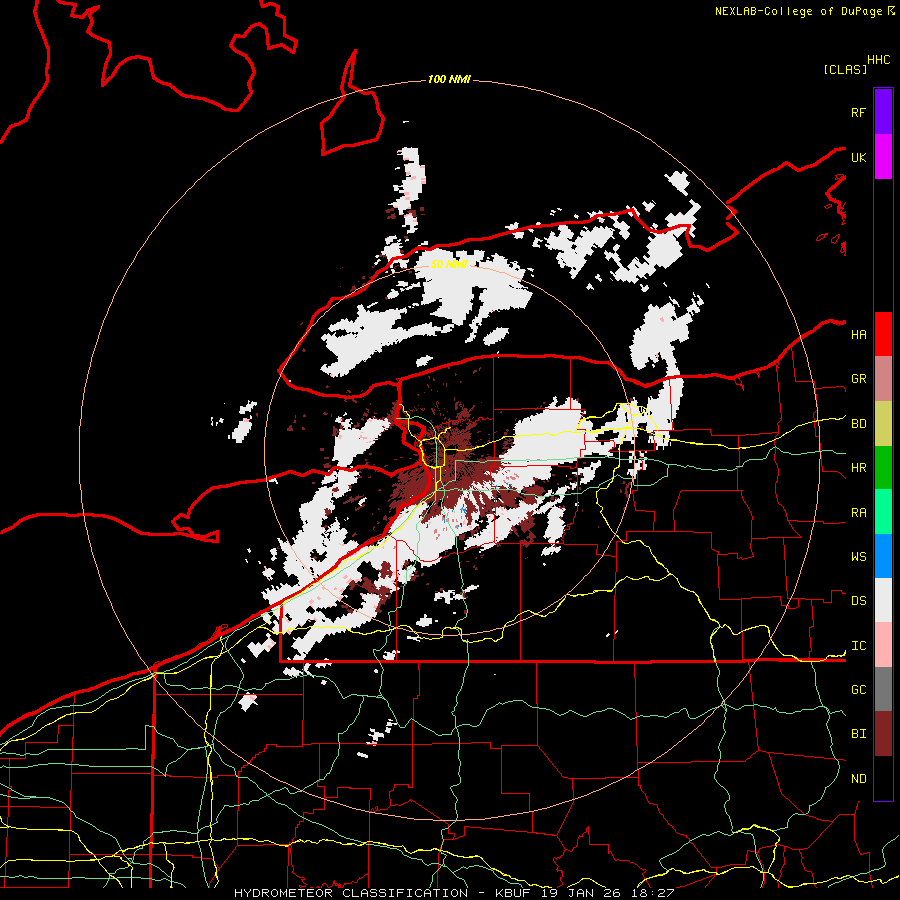This screenshot has height=900, width=900.
Task: Click the HA legend label
Action: (x=858, y=335)
